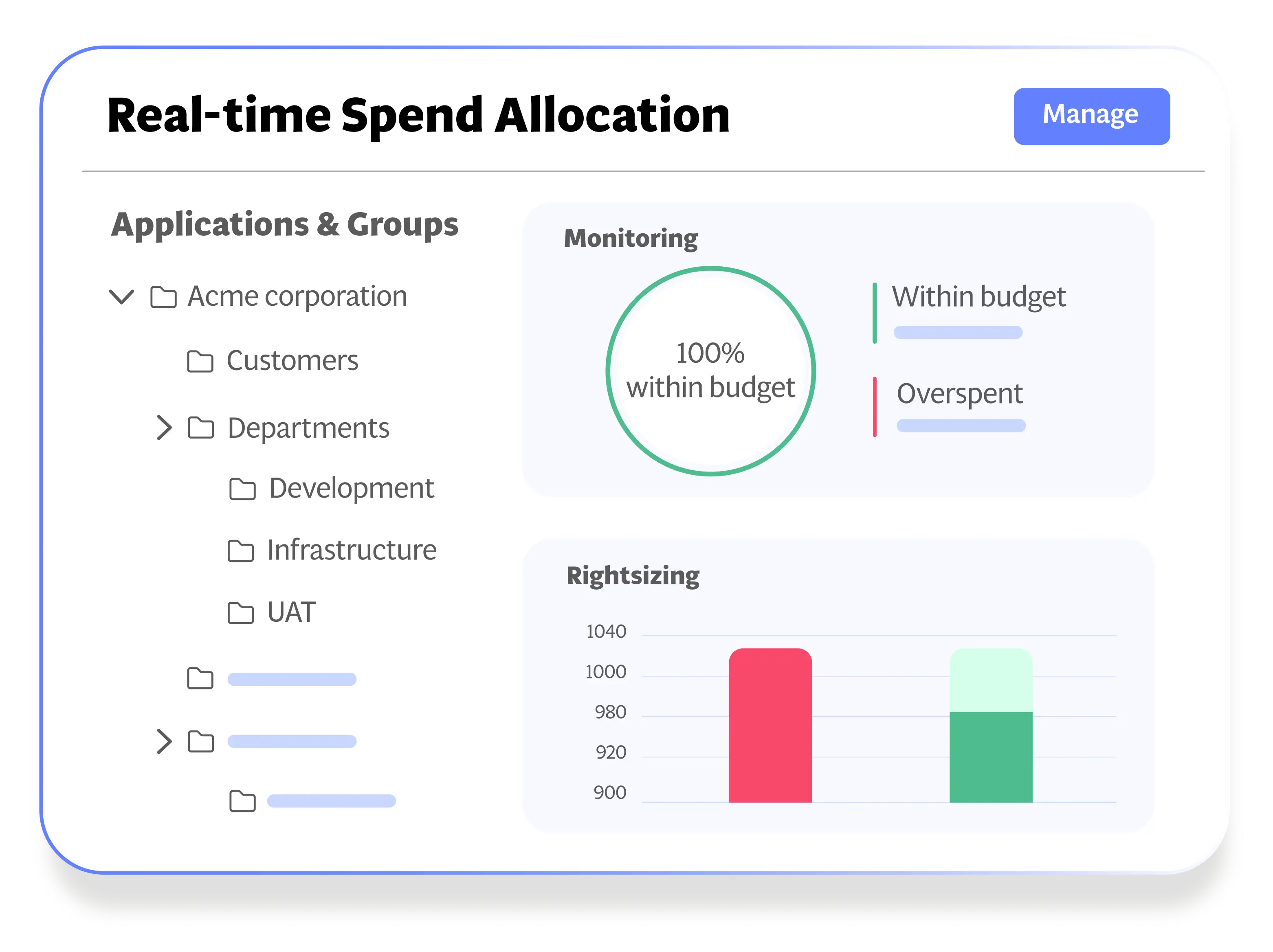This screenshot has height=952, width=1273.
Task: Click the bottom-most folder icon in tree
Action: (x=242, y=801)
